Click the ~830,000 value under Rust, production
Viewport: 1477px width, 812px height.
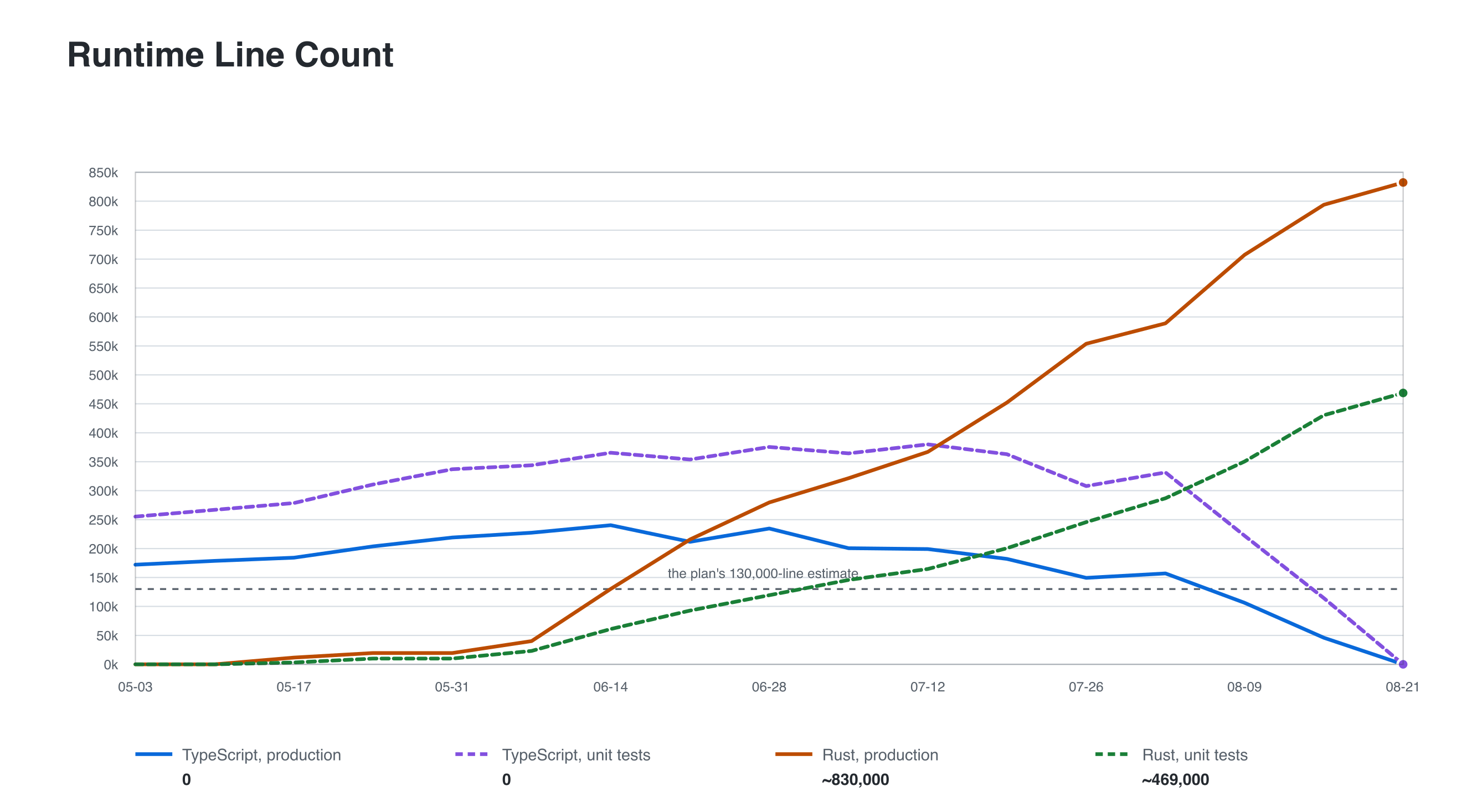coord(856,779)
